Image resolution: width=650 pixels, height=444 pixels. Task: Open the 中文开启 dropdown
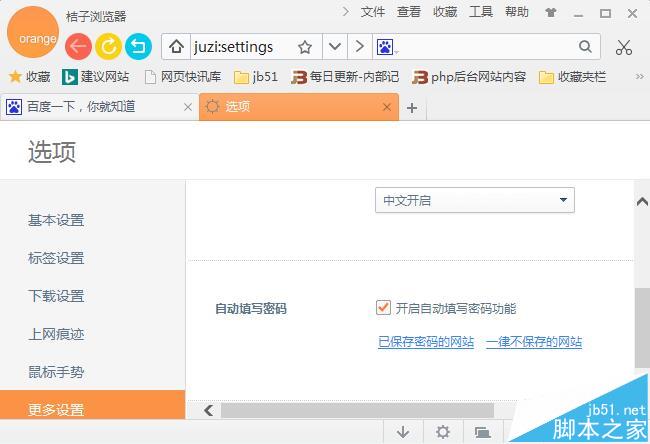[x=475, y=200]
